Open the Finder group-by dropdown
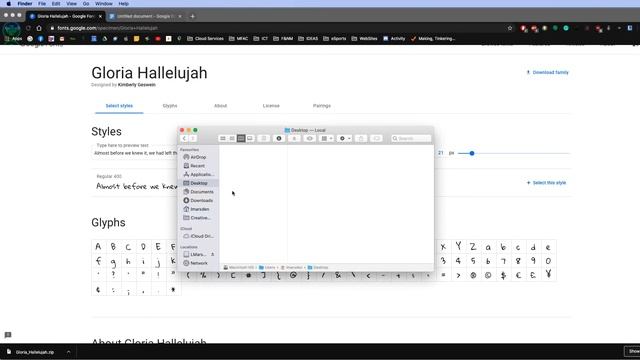The height and width of the screenshot is (360, 640). [x=327, y=138]
